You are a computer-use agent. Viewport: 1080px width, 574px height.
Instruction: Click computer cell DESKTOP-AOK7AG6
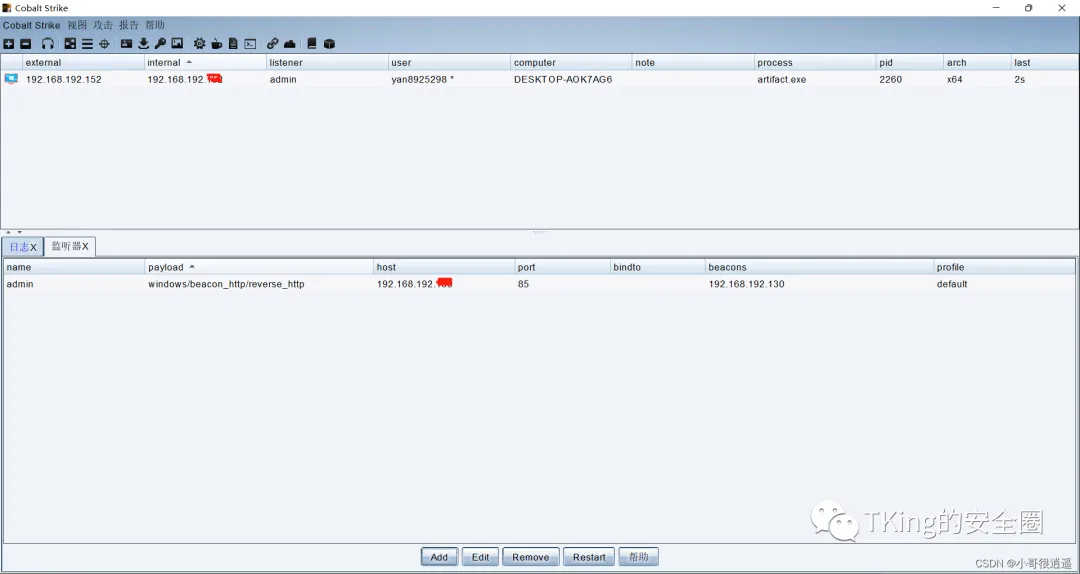pyautogui.click(x=563, y=79)
